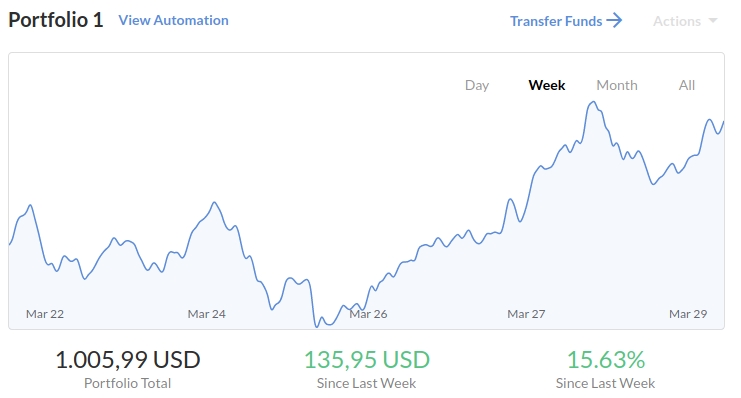Viewport: 741px width, 398px height.
Task: Switch chart range to Day
Action: pos(477,86)
